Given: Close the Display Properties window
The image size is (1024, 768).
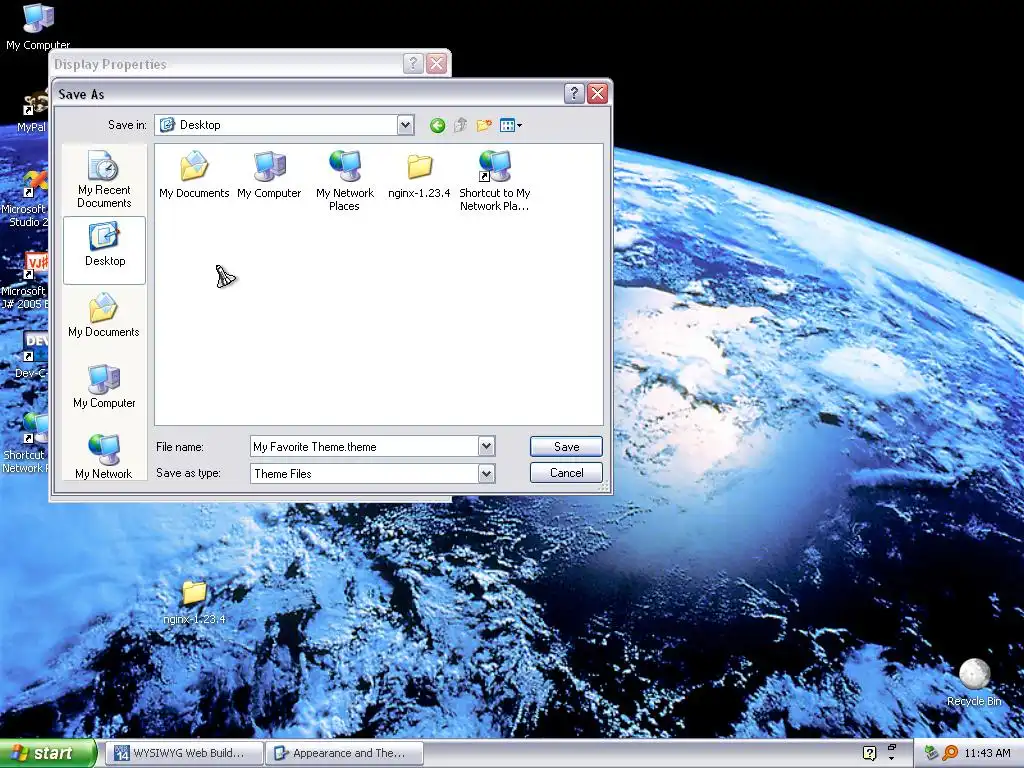Looking at the screenshot, I should 436,63.
